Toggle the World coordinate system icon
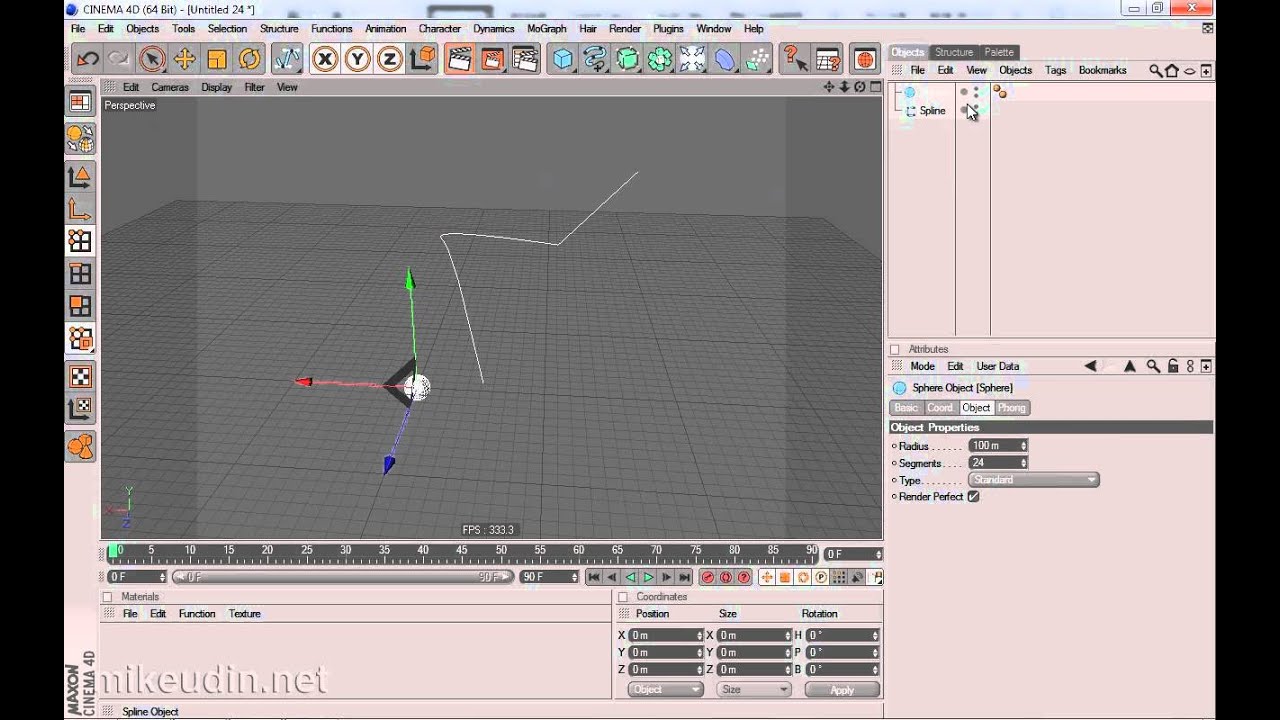 [x=423, y=59]
